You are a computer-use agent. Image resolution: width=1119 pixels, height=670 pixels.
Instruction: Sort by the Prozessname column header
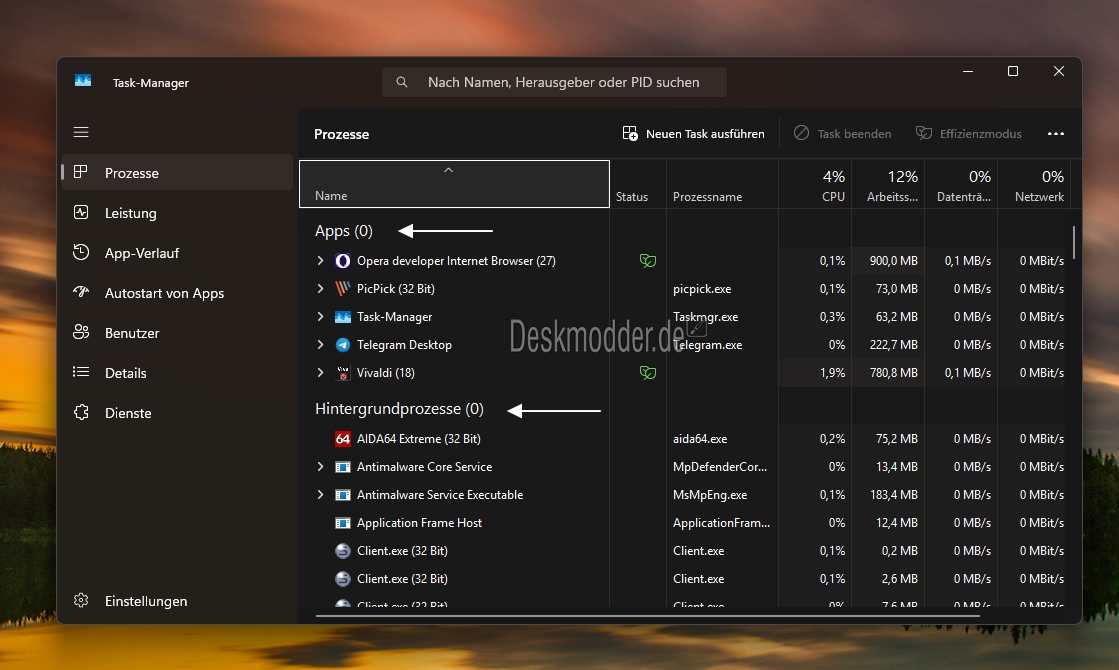(x=722, y=185)
